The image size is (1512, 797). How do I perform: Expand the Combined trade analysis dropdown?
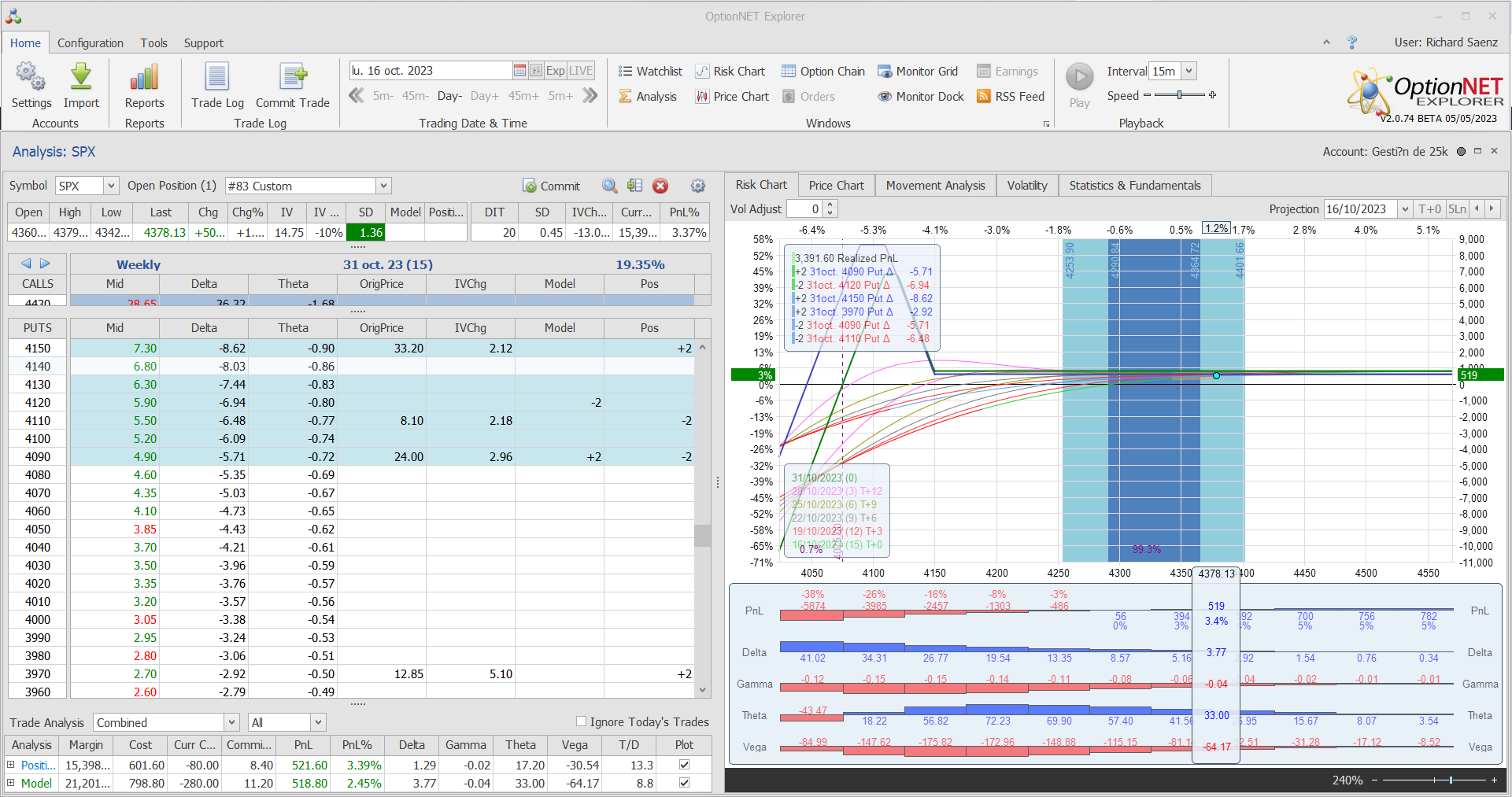point(231,722)
